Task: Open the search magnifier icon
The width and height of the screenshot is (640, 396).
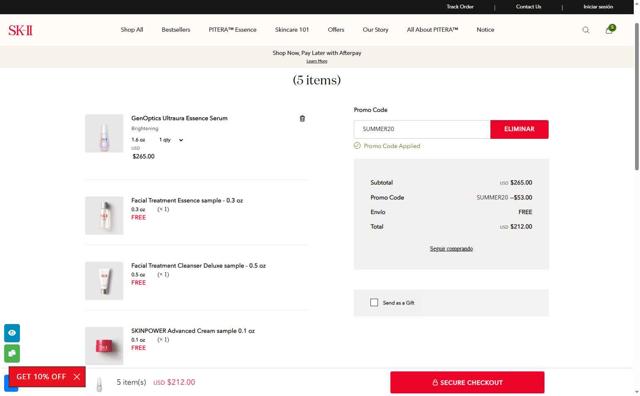Action: (586, 30)
